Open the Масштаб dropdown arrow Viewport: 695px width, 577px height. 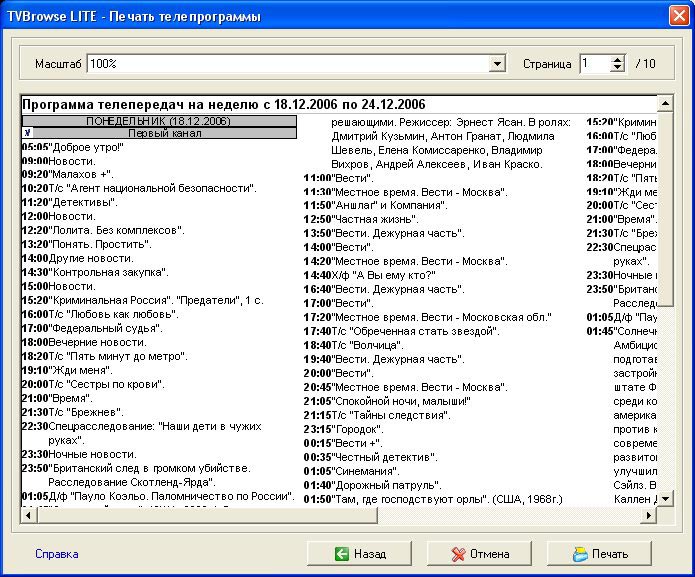(497, 64)
